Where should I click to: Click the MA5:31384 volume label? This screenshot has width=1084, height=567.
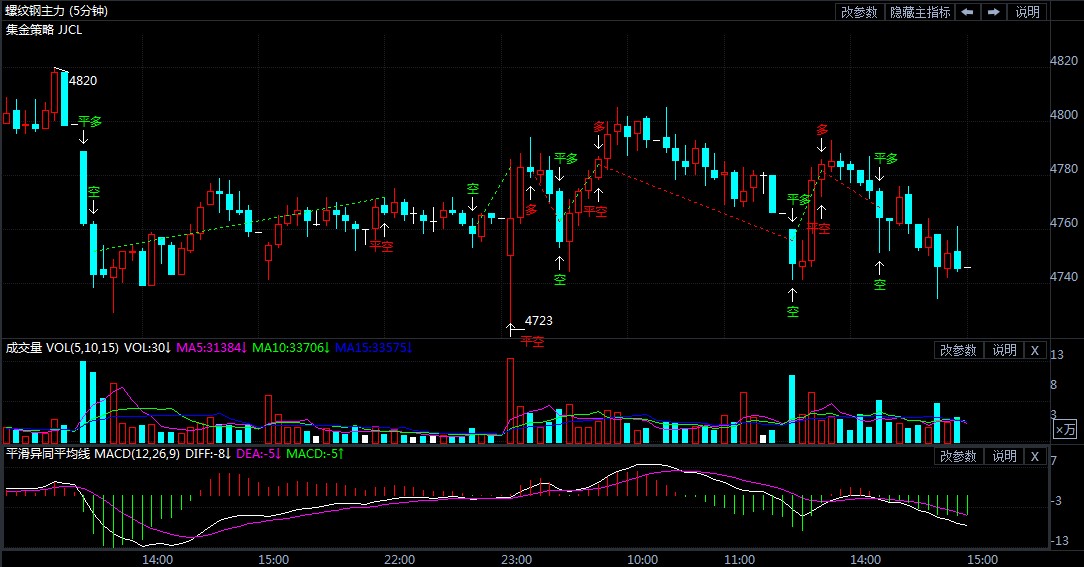click(211, 347)
